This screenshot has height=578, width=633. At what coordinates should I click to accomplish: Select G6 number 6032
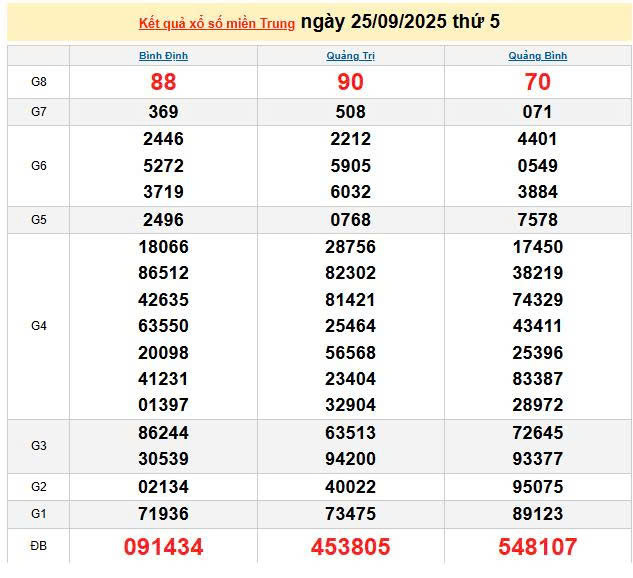[350, 192]
